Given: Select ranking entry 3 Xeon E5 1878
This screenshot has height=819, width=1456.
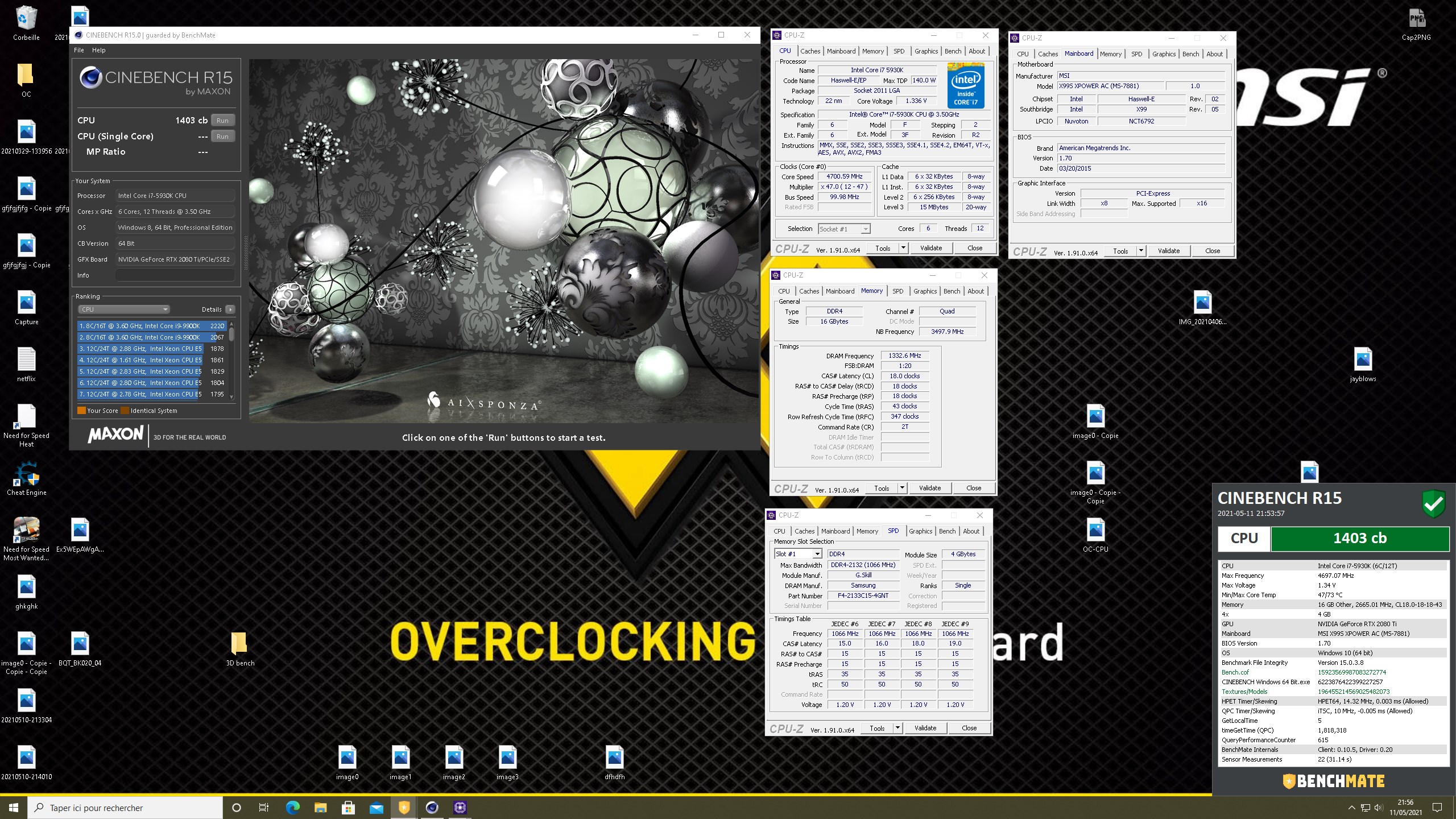Looking at the screenshot, I should [152, 349].
